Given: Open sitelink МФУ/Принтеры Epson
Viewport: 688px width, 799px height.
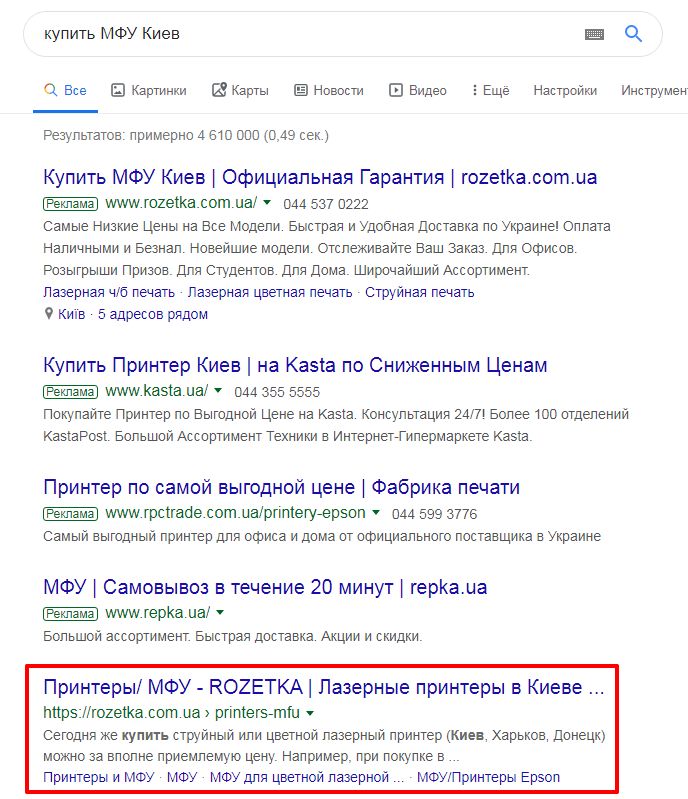Looking at the screenshot, I should (488, 778).
